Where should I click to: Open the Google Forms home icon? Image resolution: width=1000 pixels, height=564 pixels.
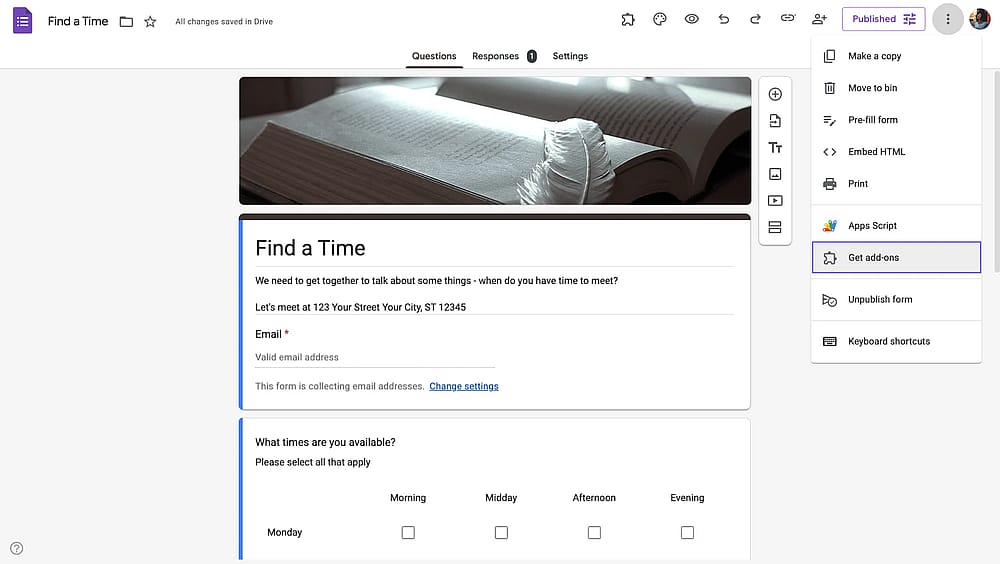point(22,20)
